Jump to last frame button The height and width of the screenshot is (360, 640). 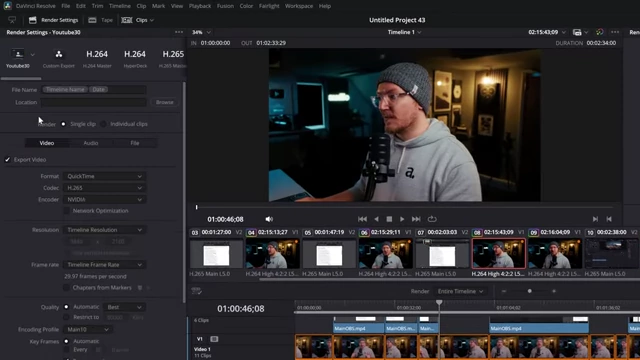point(416,219)
